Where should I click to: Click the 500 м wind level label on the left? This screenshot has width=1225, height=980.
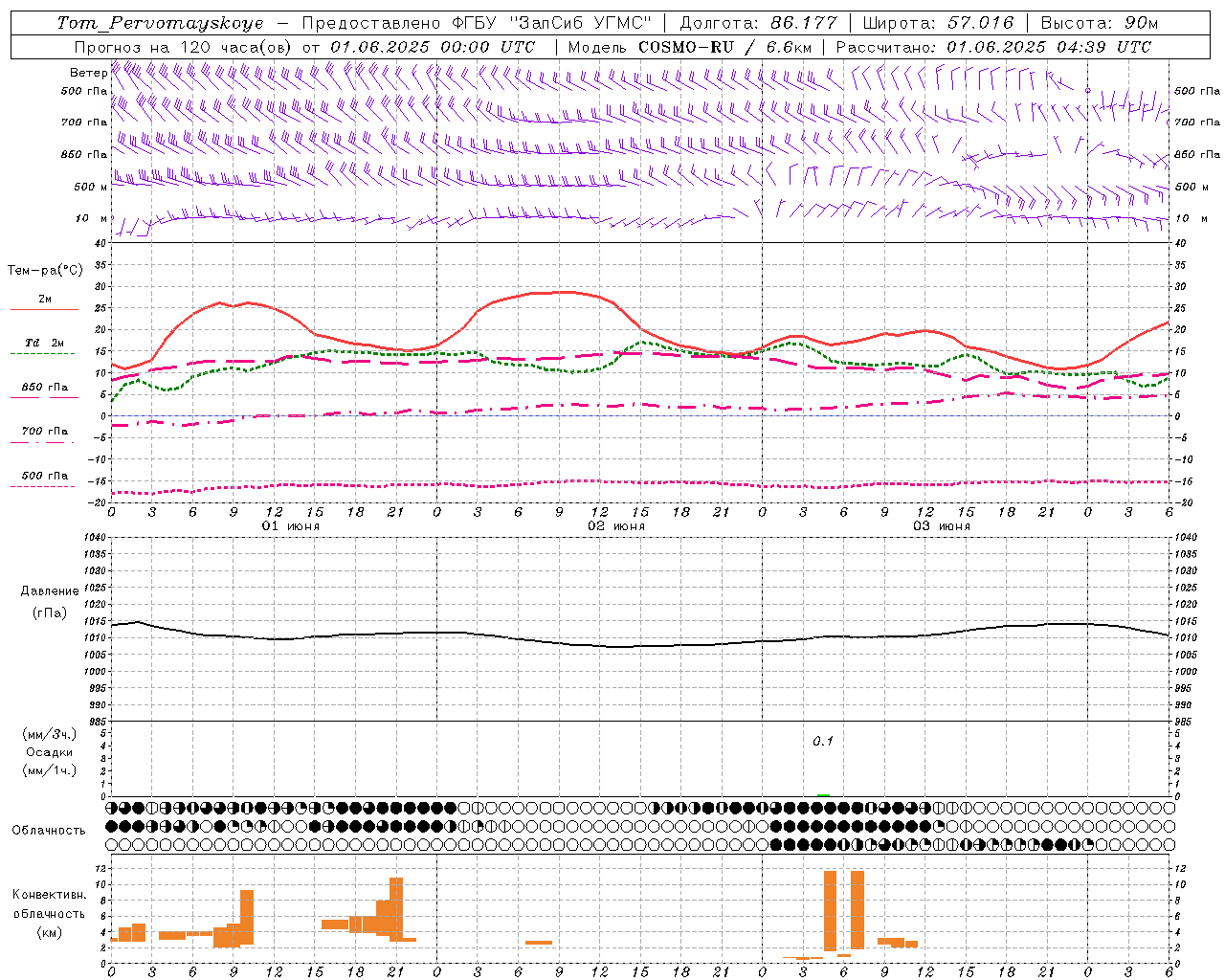click(91, 188)
